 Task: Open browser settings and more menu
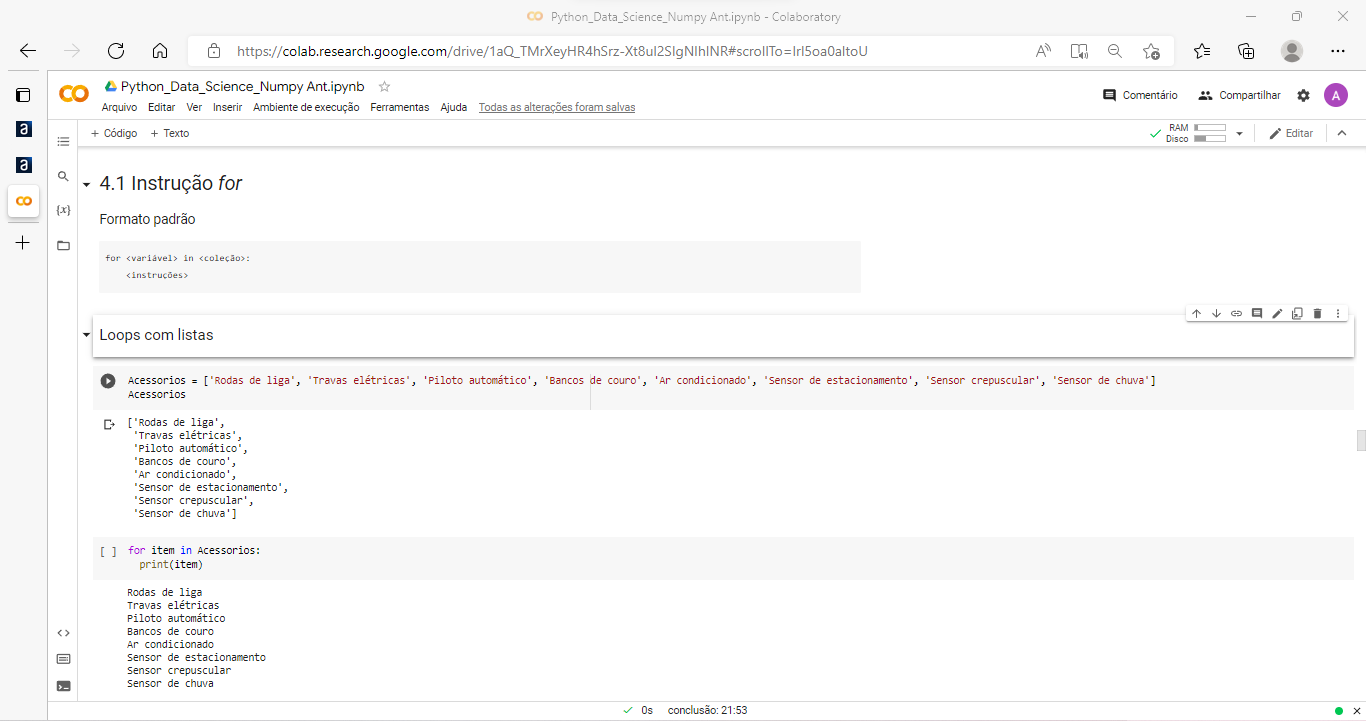[x=1338, y=51]
